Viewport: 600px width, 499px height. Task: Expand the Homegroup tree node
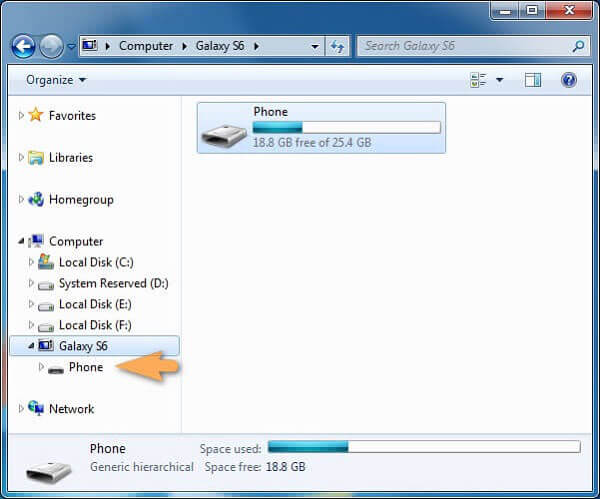pos(21,199)
